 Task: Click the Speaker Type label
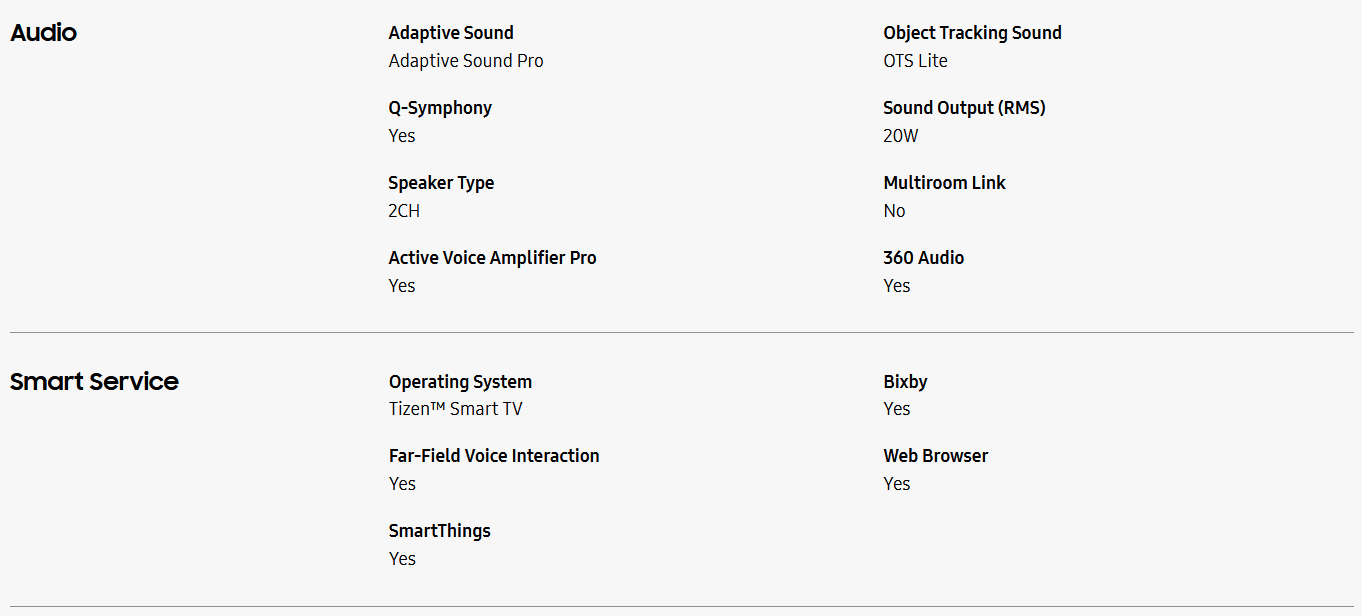point(441,183)
